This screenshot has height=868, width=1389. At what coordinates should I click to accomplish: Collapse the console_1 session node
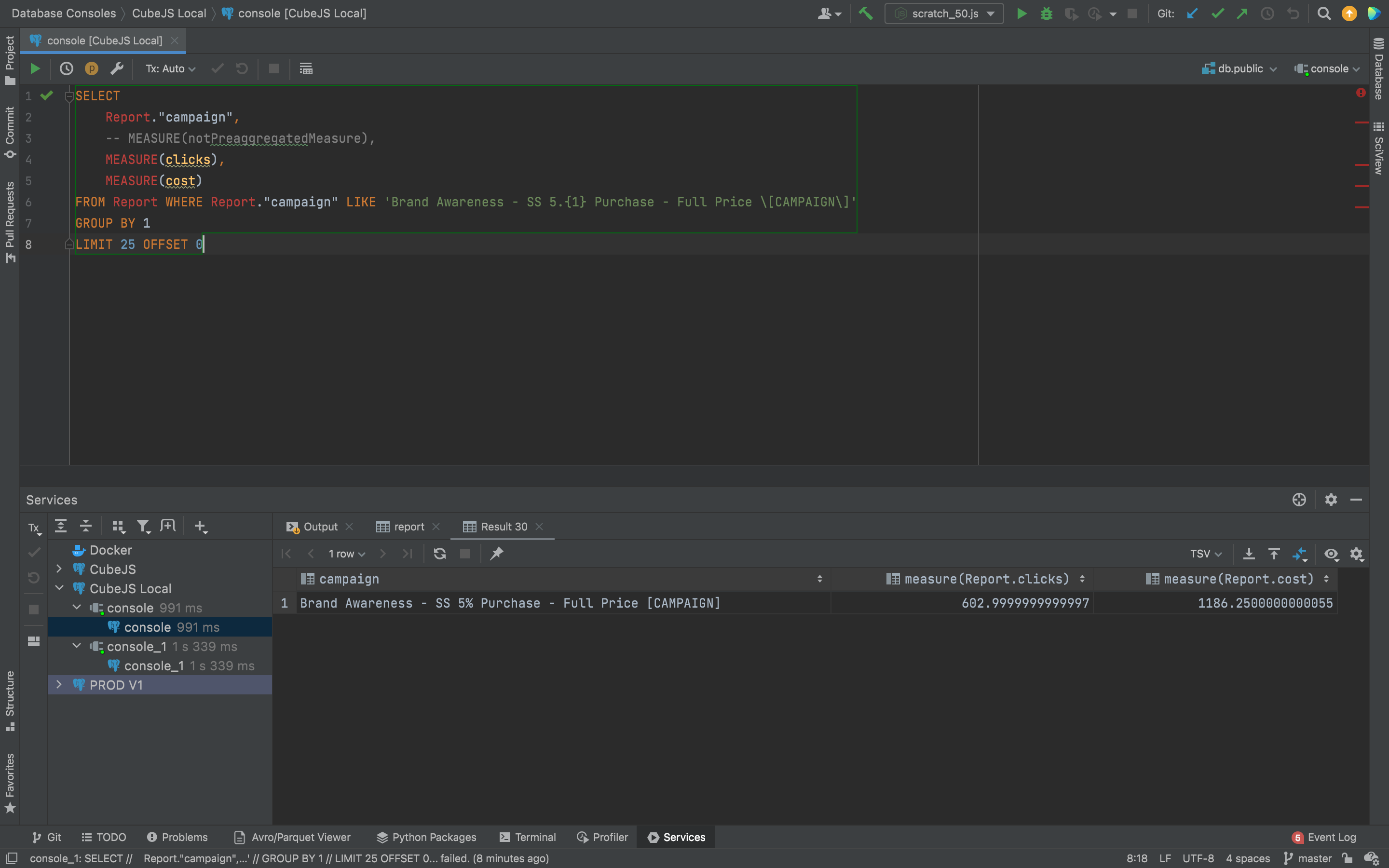[77, 646]
